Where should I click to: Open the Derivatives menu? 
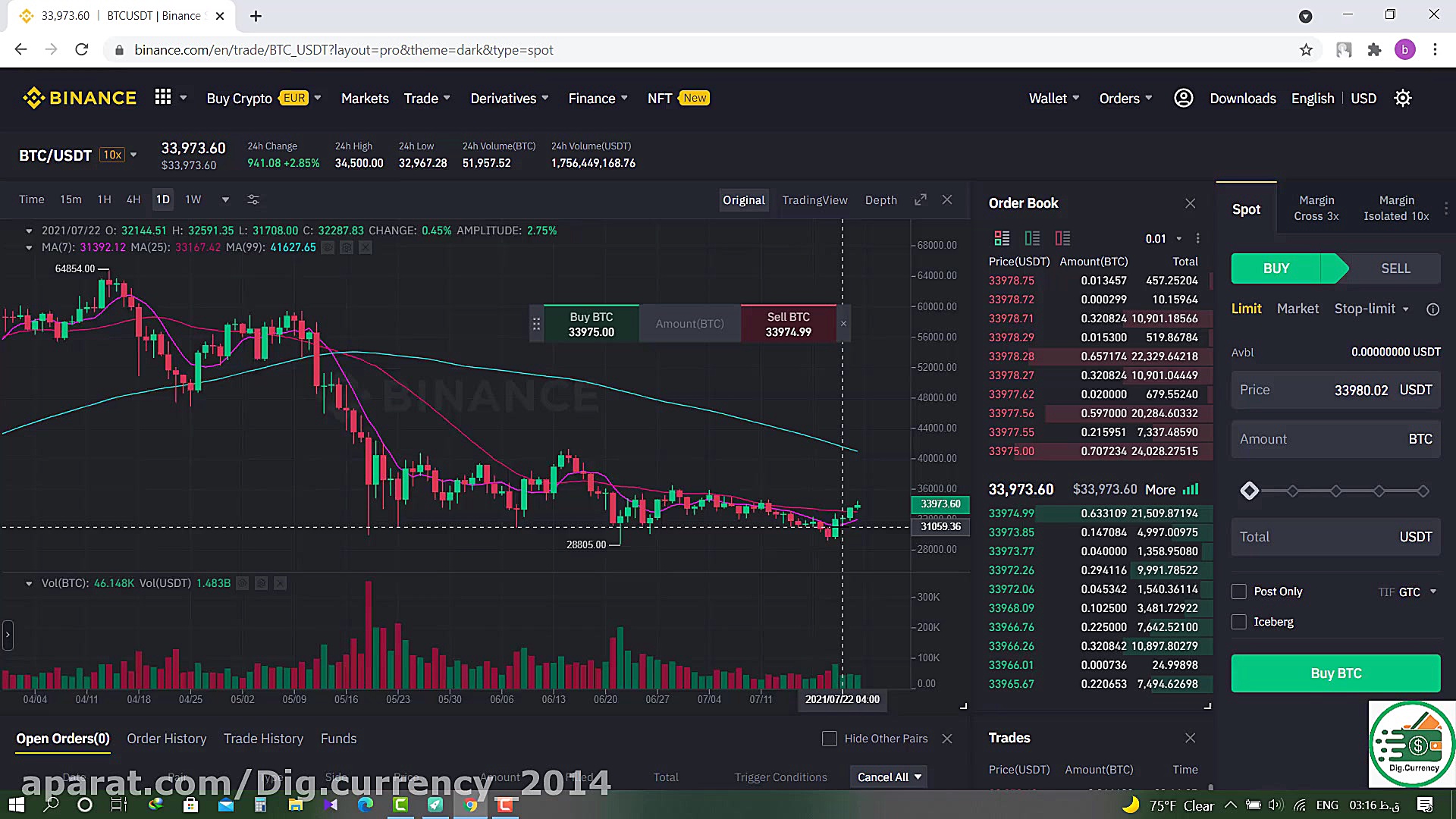[509, 99]
